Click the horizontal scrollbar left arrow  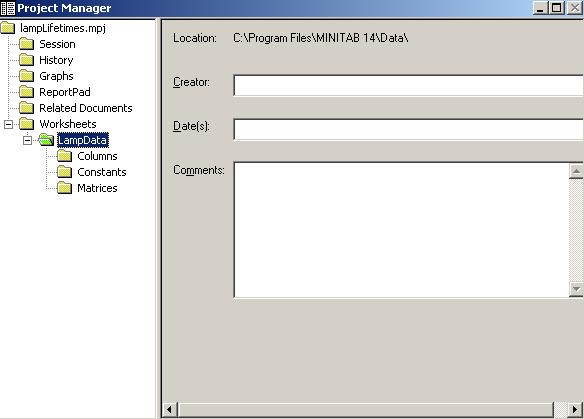coord(169,409)
